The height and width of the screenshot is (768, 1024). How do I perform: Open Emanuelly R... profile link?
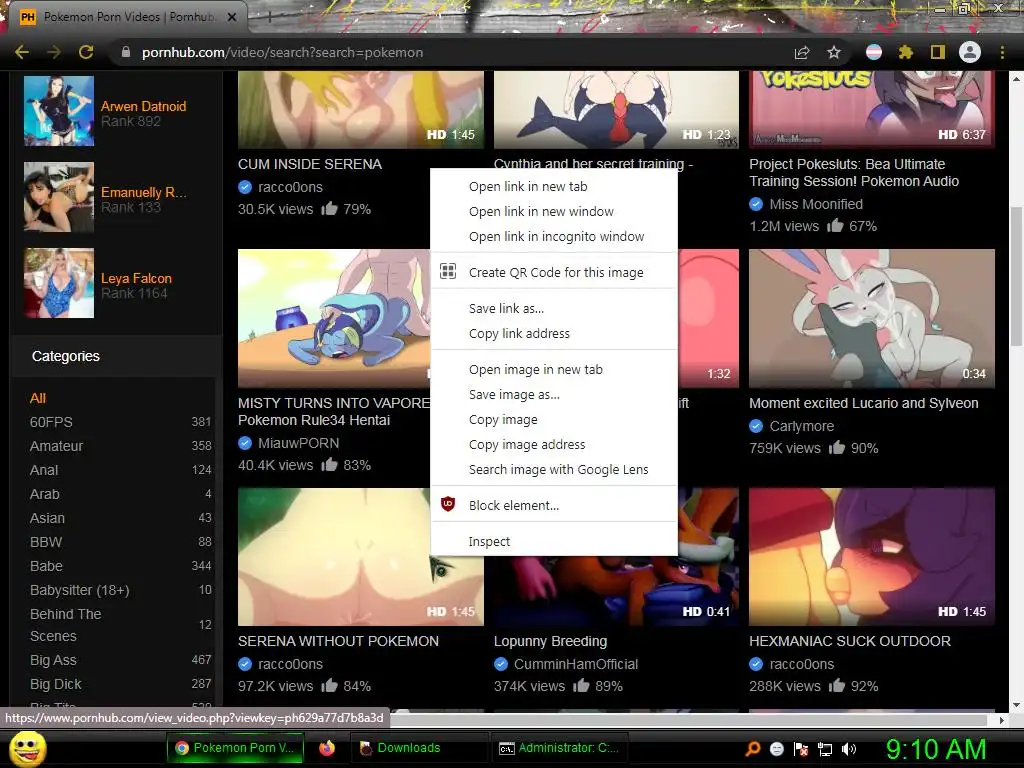143,192
